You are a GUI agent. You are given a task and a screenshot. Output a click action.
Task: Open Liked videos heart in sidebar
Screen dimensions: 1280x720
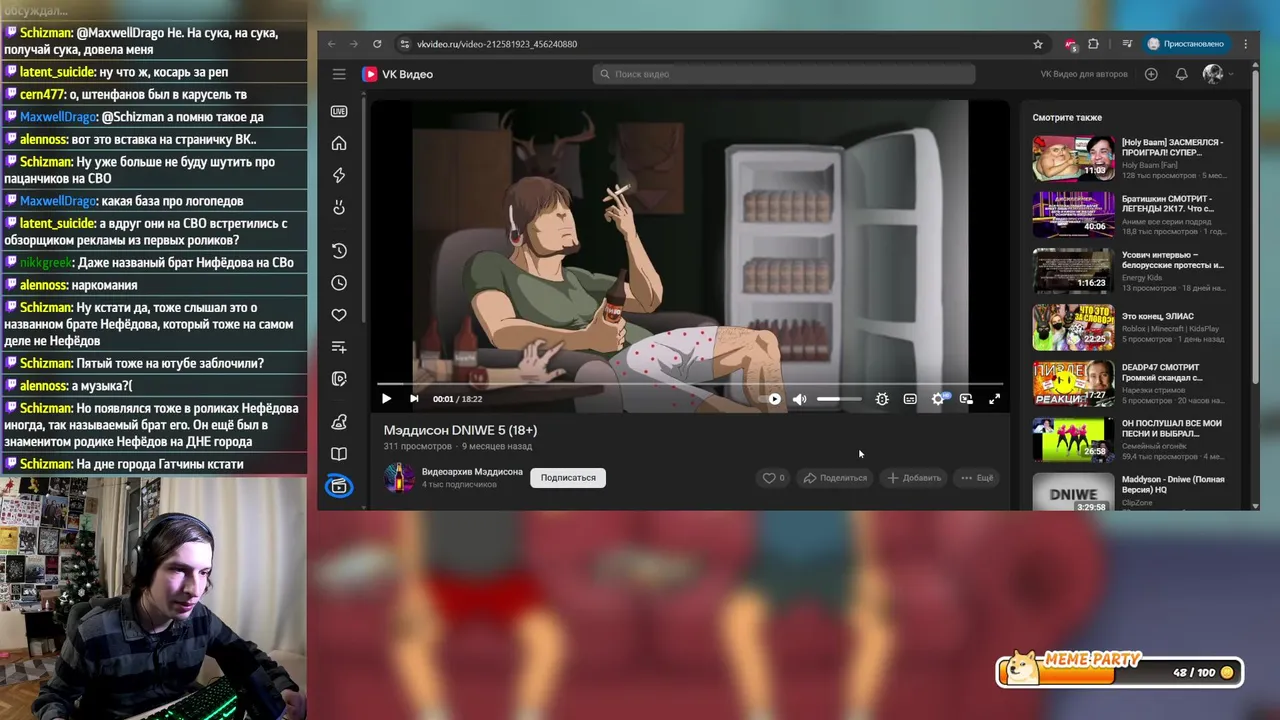tap(339, 315)
